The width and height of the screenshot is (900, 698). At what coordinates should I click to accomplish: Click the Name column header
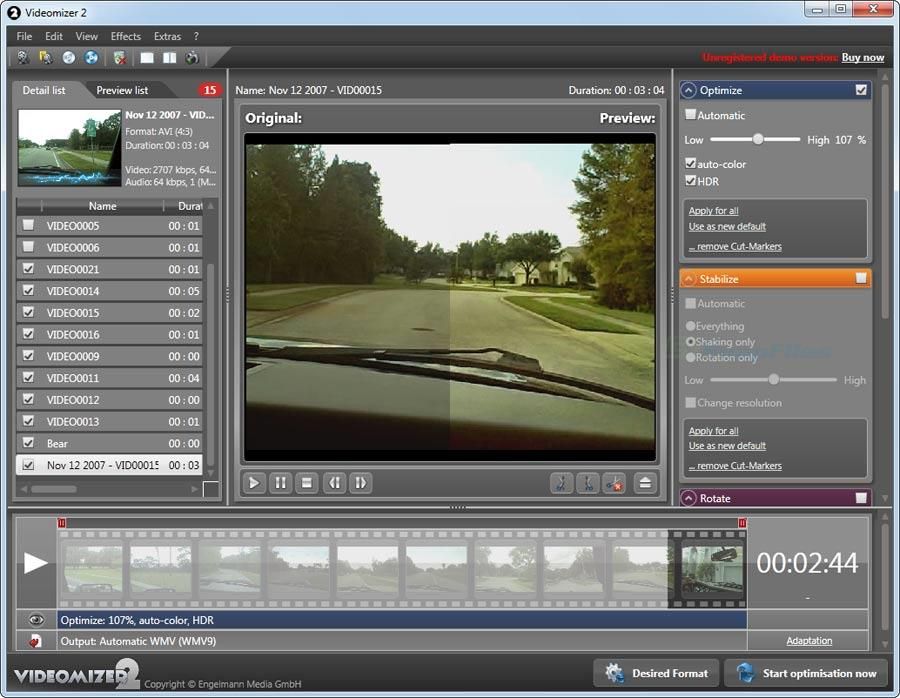tap(102, 205)
